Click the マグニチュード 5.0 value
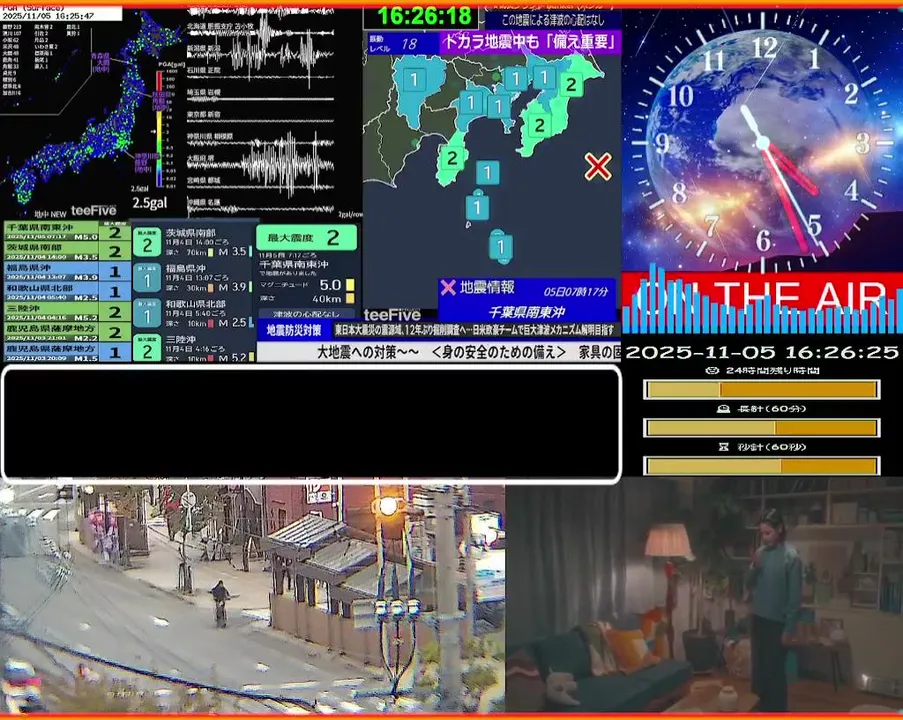 coord(330,285)
